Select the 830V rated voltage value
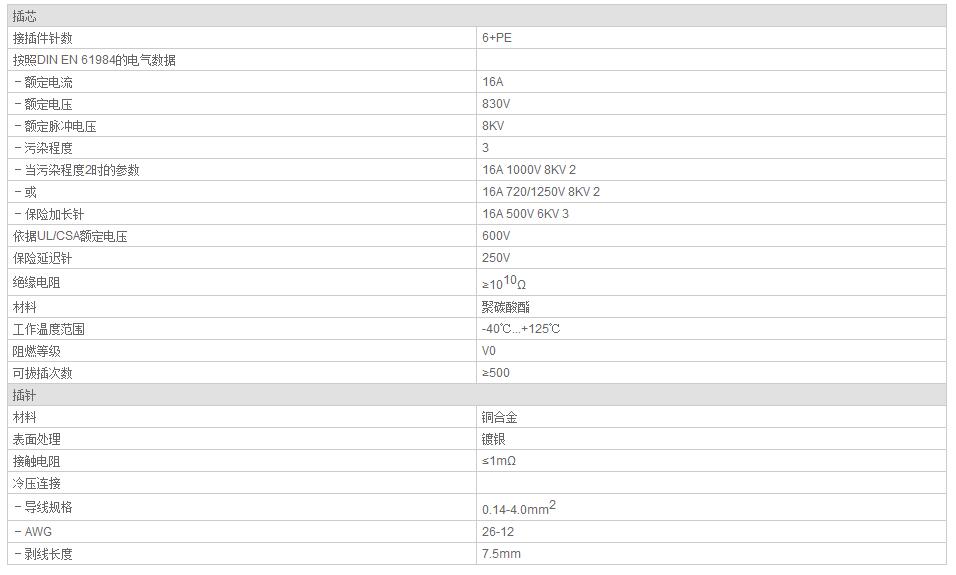This screenshot has height=575, width=956. point(496,104)
